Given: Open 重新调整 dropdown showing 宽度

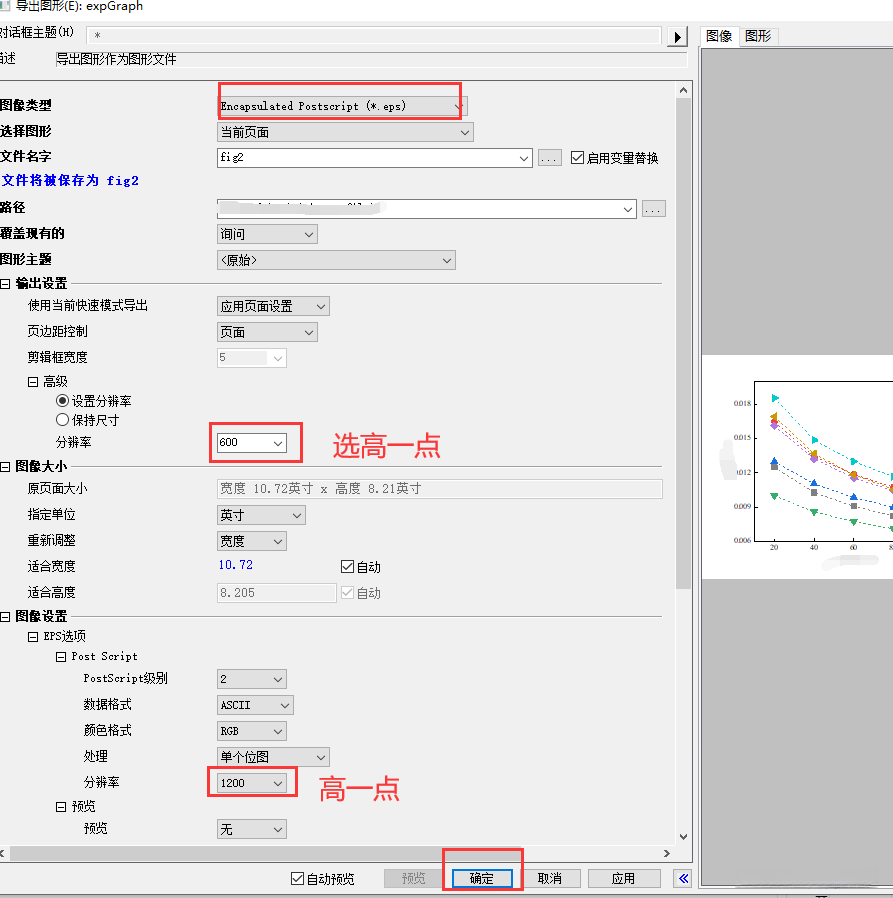Looking at the screenshot, I should [x=251, y=541].
